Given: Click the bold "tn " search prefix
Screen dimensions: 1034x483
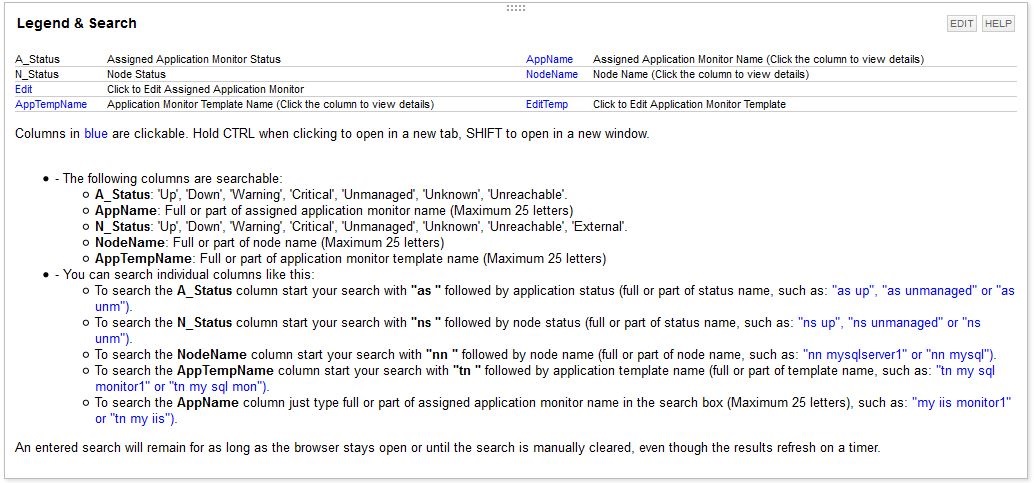Looking at the screenshot, I should pyautogui.click(x=467, y=371).
